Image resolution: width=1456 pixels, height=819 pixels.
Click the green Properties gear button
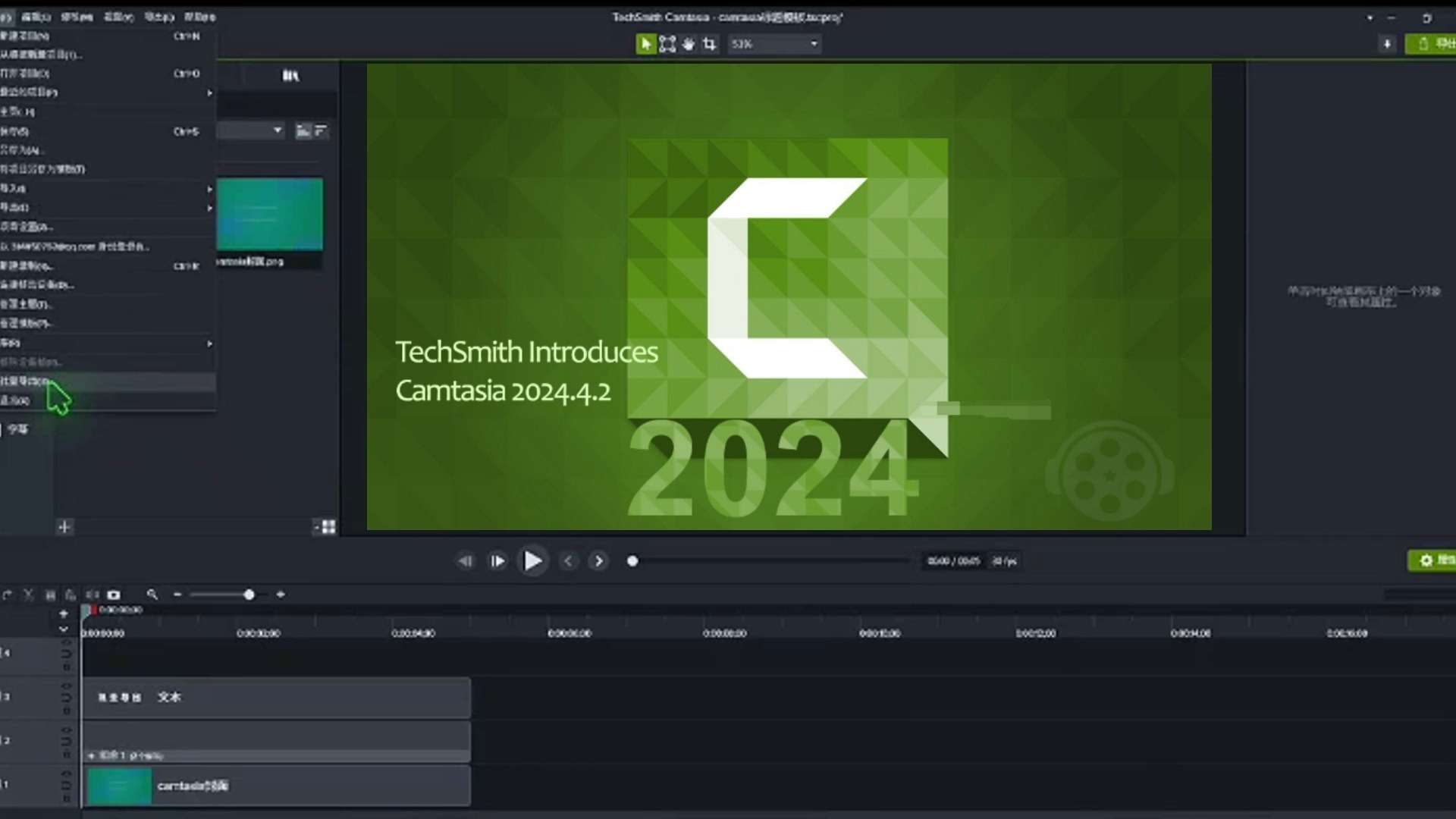click(x=1433, y=560)
